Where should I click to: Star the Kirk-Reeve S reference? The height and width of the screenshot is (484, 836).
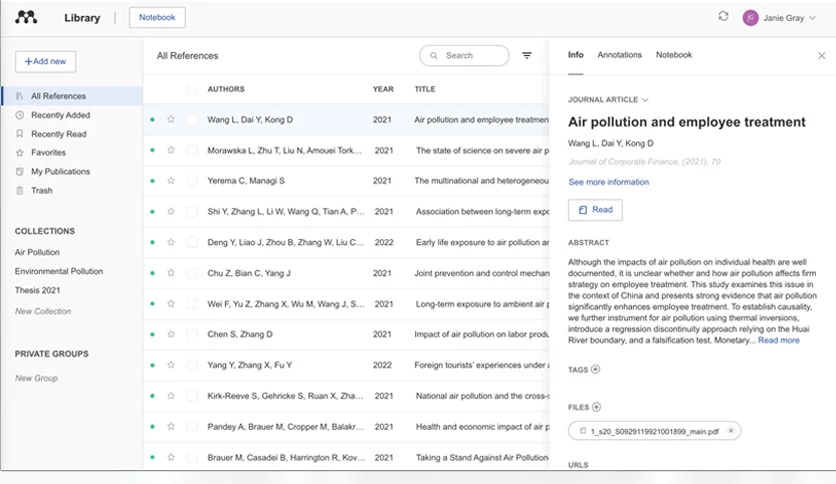(x=171, y=396)
